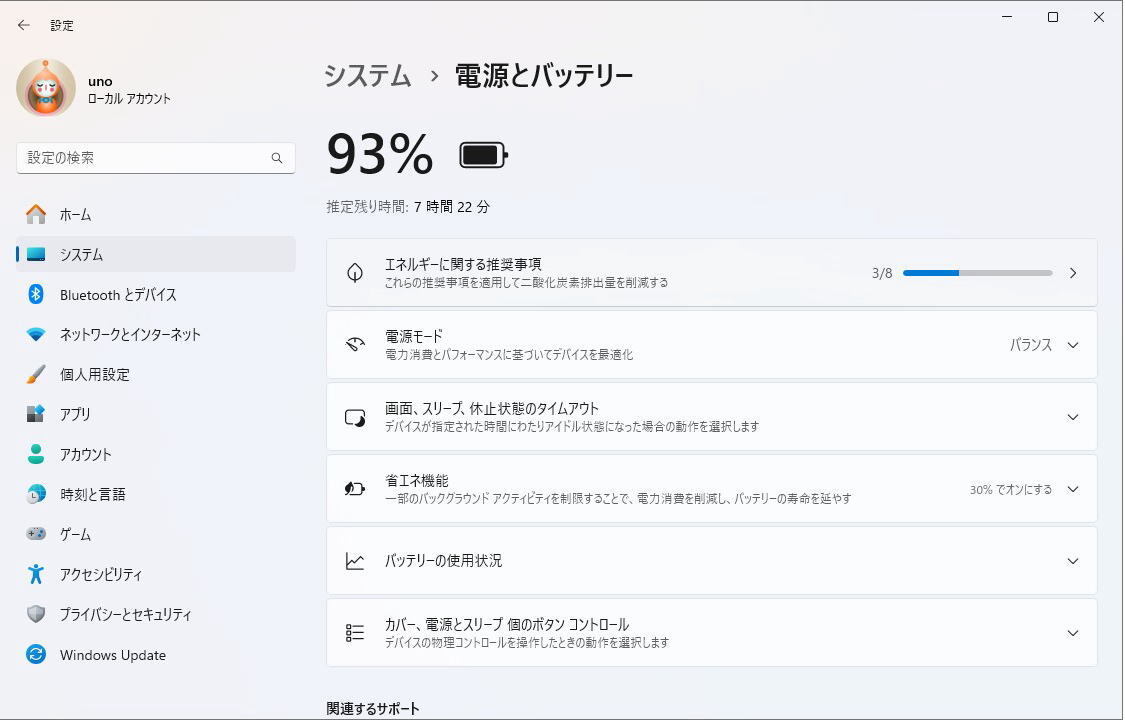Click the battery icon next to 93%
Image resolution: width=1125 pixels, height=720 pixels.
pos(482,155)
